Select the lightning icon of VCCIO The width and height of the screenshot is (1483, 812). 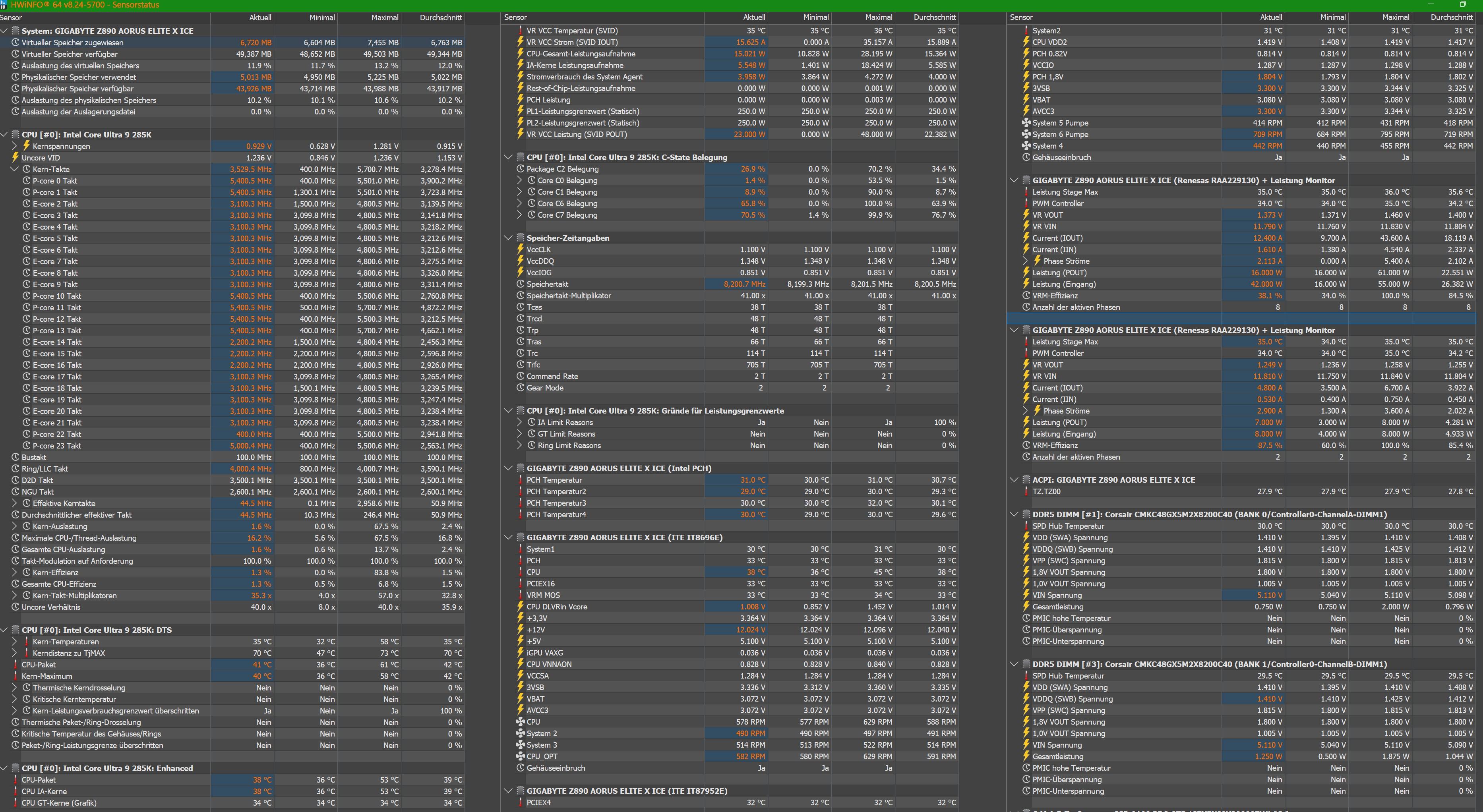pyautogui.click(x=1026, y=65)
